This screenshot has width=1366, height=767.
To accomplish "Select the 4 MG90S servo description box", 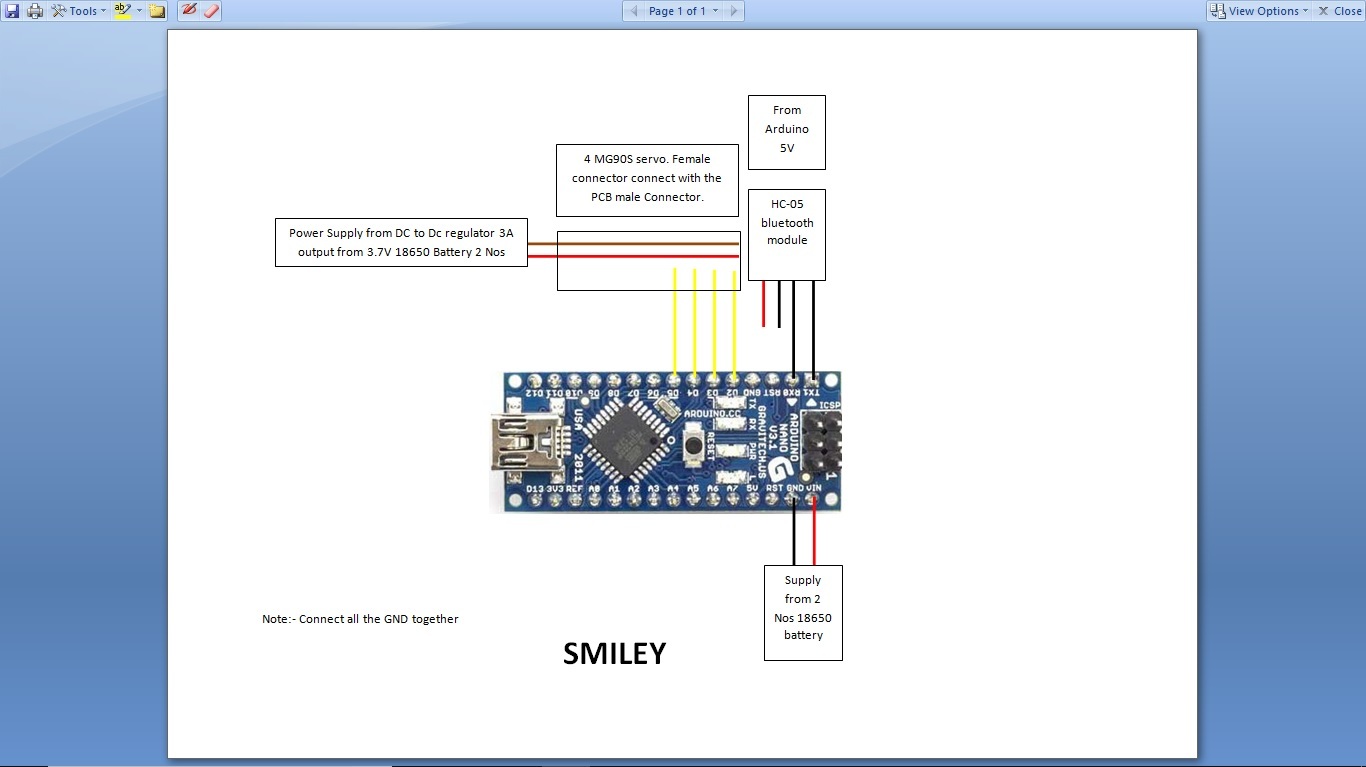I will tap(647, 180).
